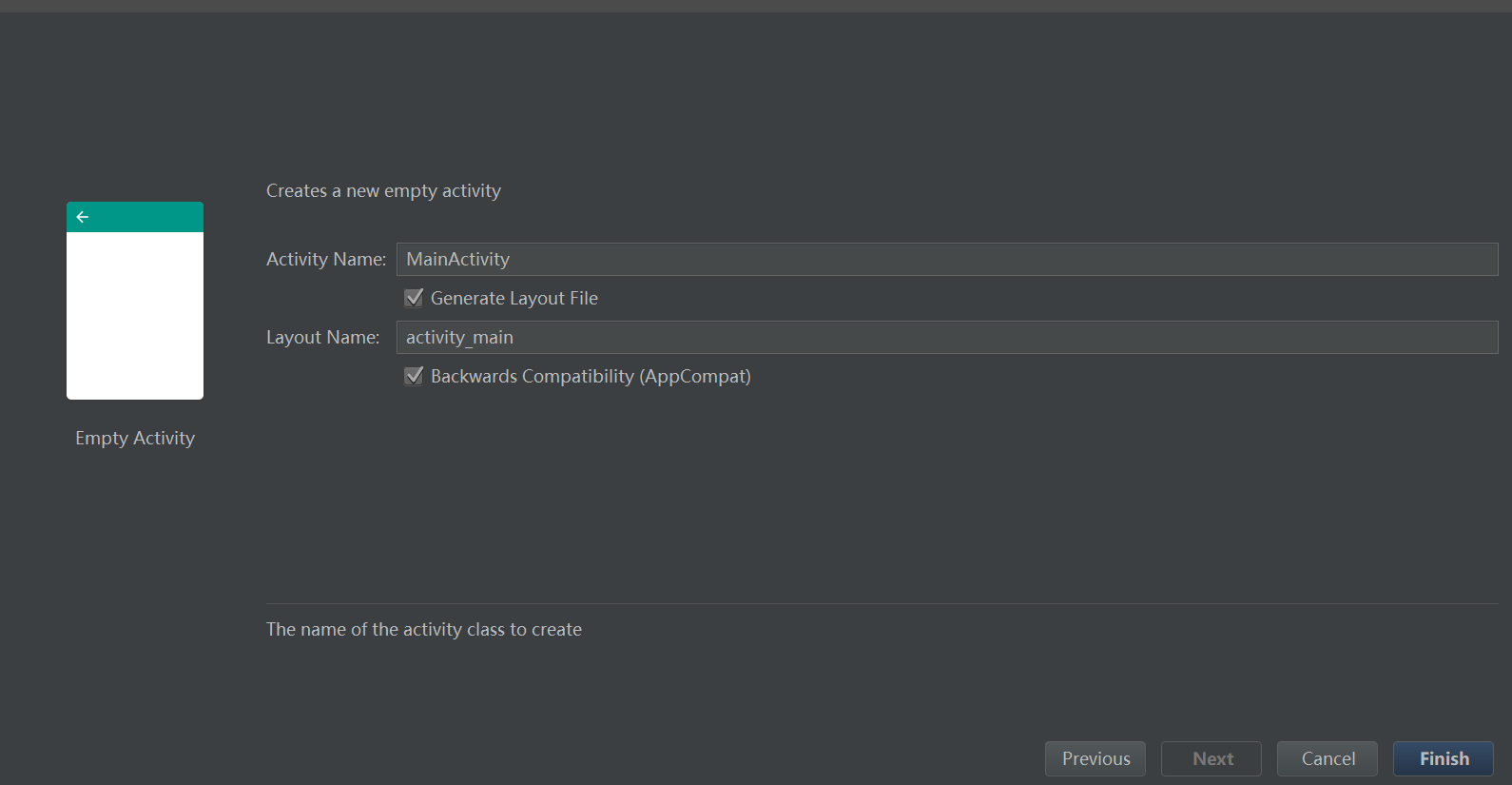Focus the Layout Name field containing activity_main
Screen dimensions: 1512x785
click(946, 337)
